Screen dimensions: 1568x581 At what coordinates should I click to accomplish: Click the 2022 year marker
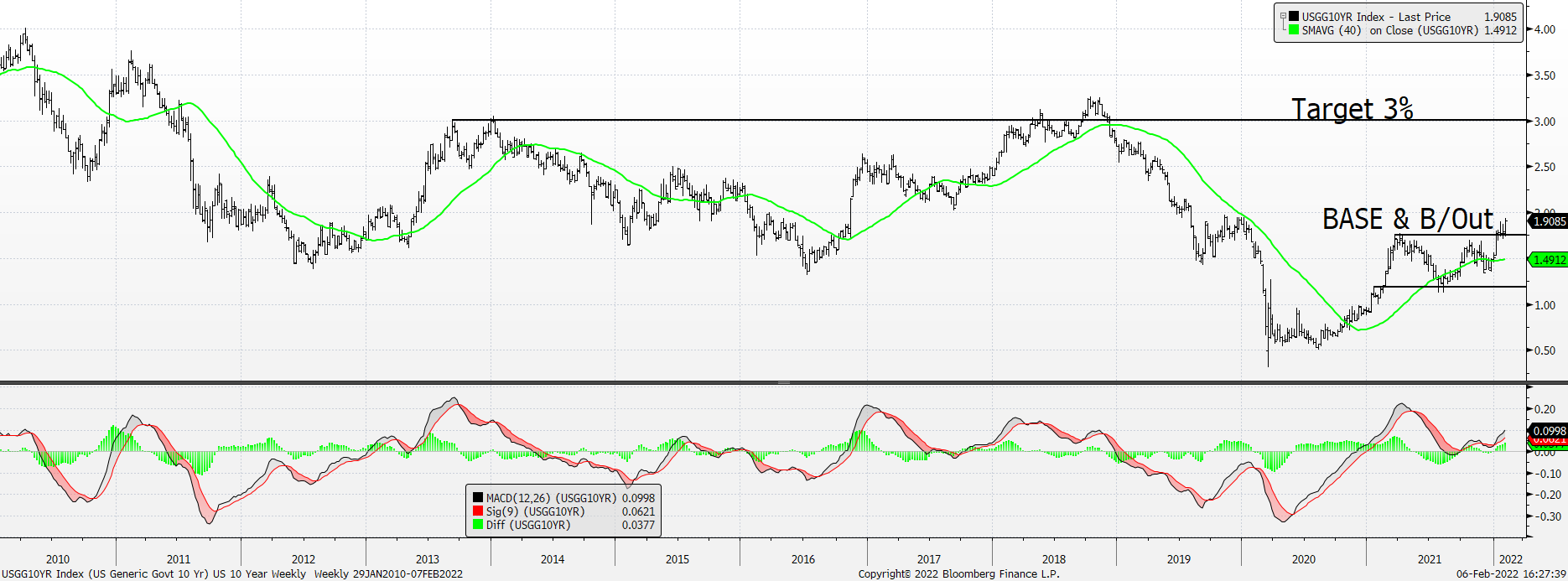click(x=1511, y=559)
